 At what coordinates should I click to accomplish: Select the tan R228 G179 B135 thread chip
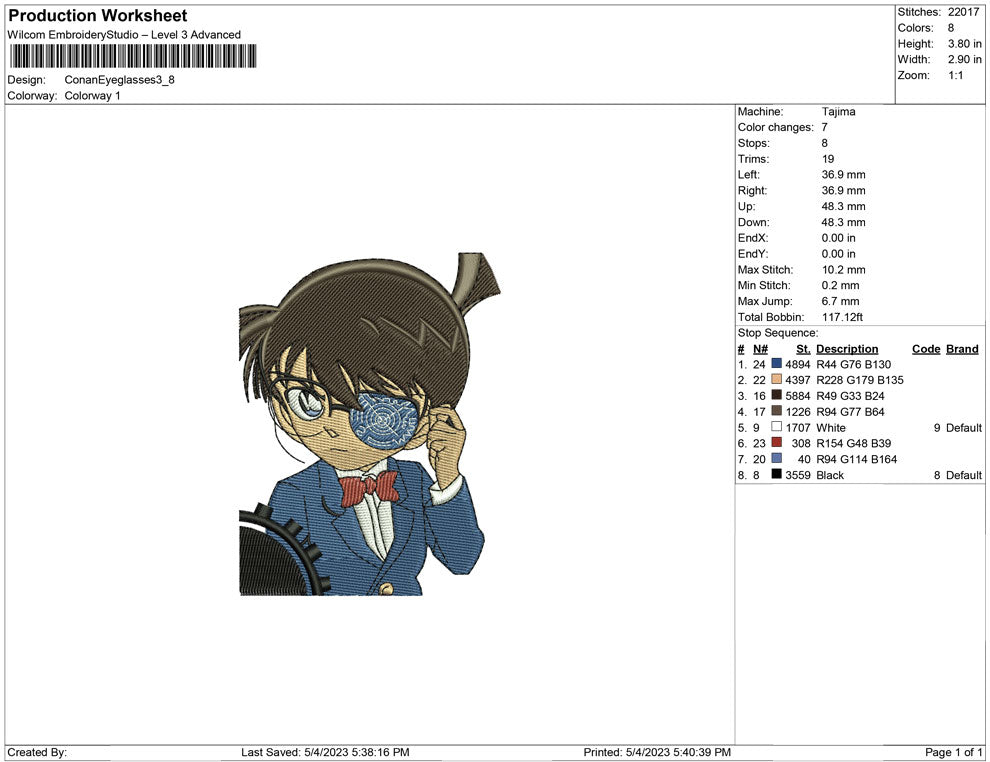click(x=776, y=380)
